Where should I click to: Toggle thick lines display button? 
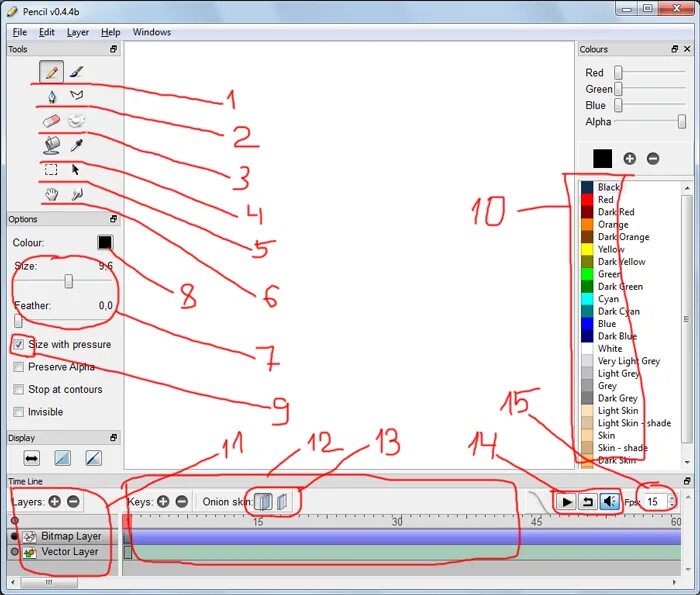click(x=62, y=458)
